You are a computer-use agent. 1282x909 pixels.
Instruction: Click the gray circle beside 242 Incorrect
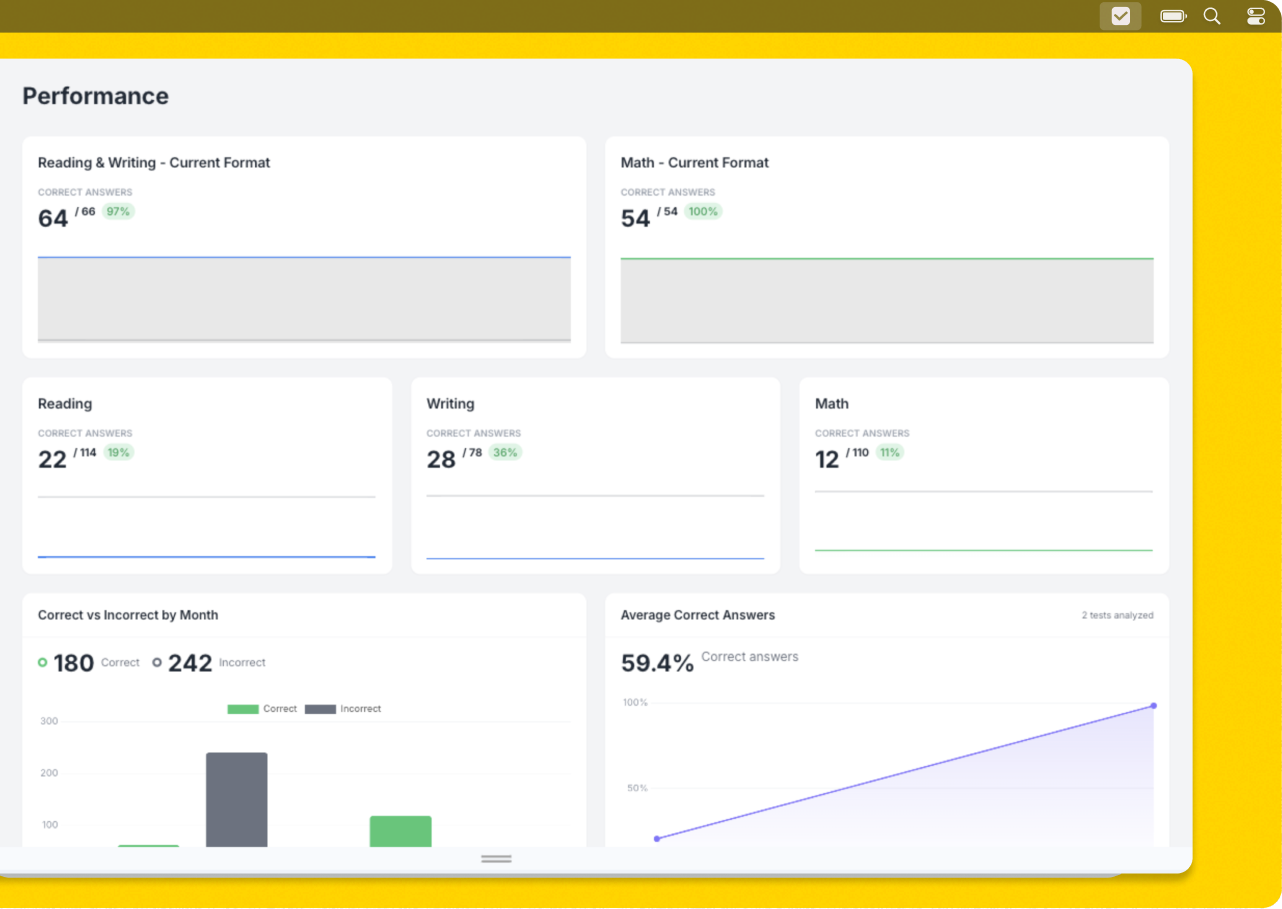click(x=157, y=662)
